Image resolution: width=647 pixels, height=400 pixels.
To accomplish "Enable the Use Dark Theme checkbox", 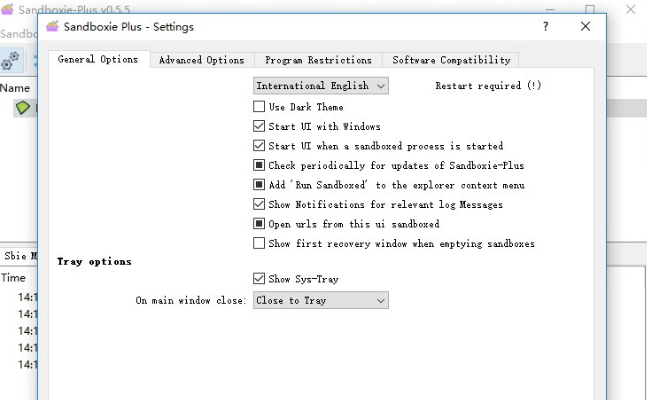I will point(259,107).
